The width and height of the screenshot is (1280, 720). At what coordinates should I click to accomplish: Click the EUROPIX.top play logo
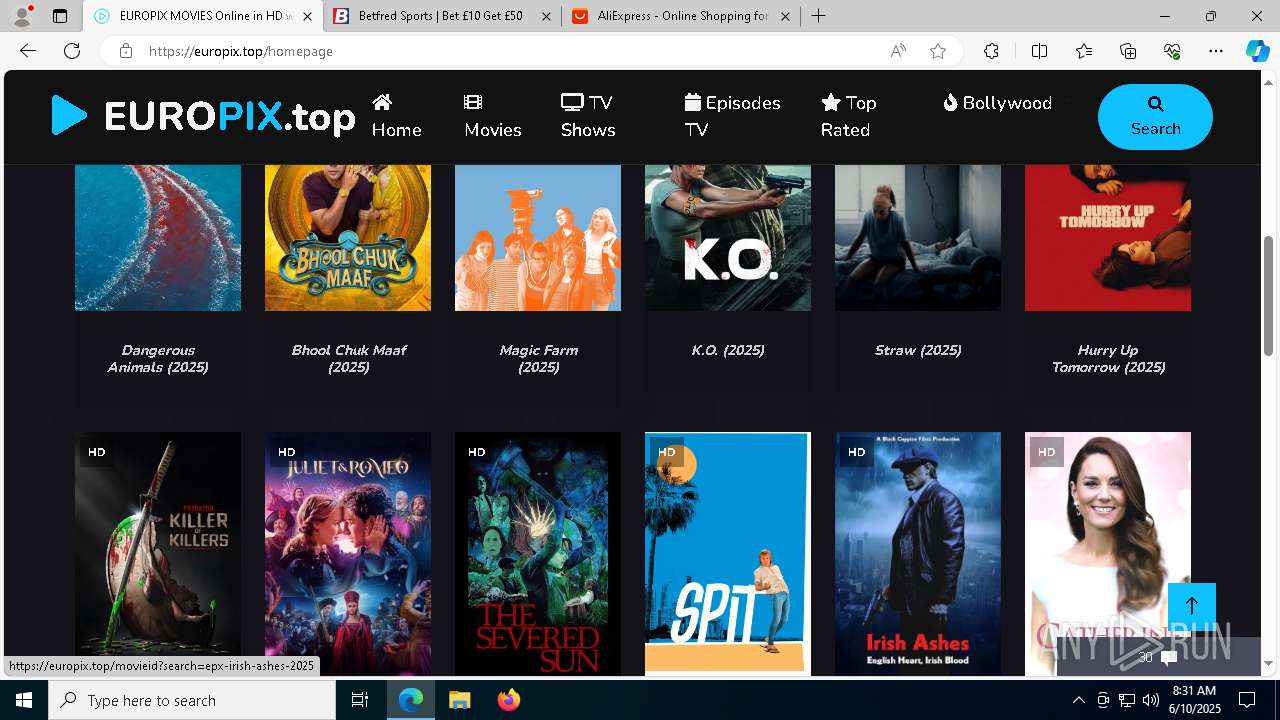pyautogui.click(x=203, y=116)
